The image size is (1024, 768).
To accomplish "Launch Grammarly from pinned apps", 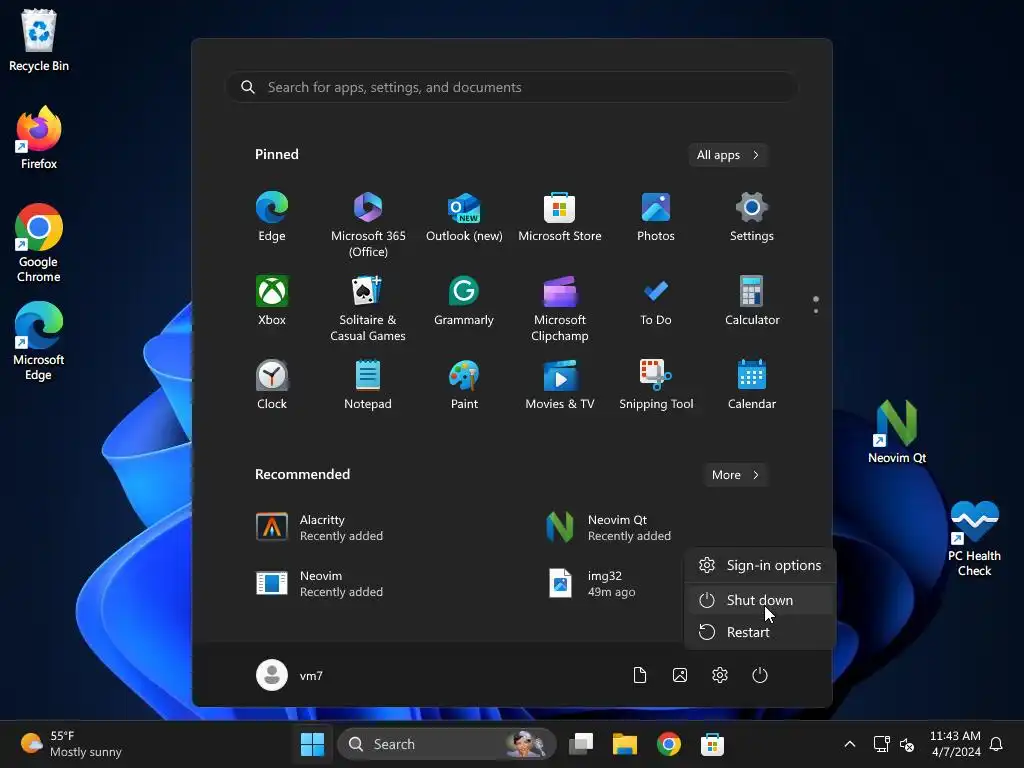I will pos(464,301).
